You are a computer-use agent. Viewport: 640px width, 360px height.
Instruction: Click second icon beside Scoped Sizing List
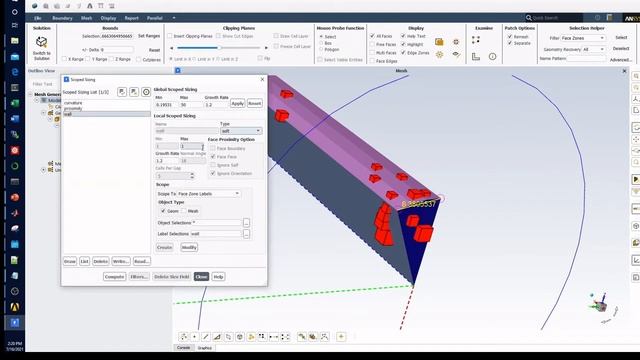click(x=134, y=92)
